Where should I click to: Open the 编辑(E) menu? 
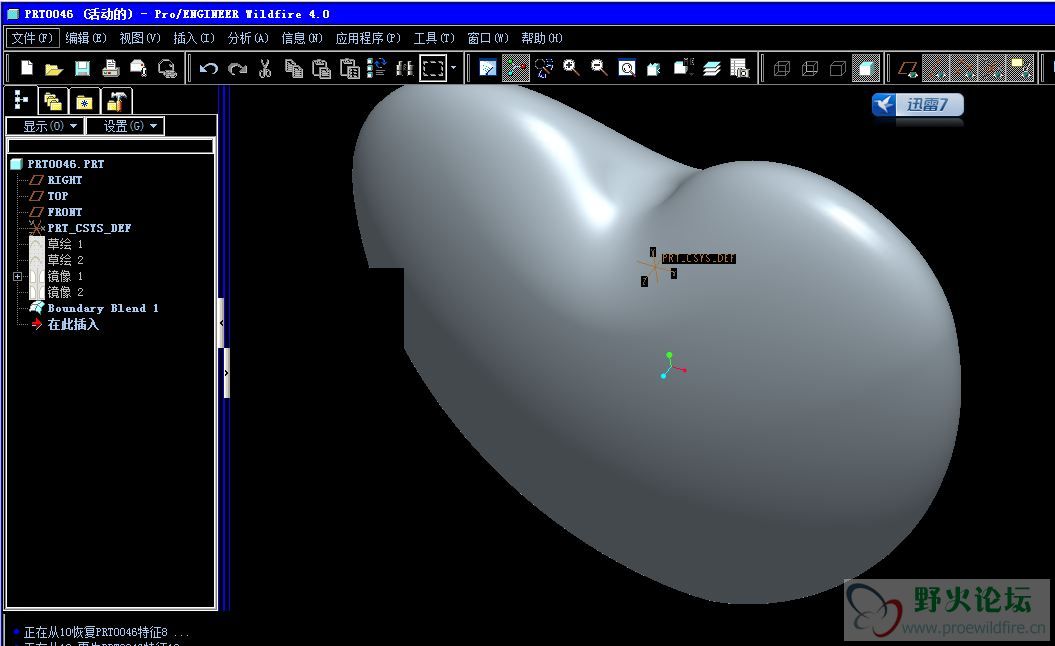pyautogui.click(x=85, y=38)
